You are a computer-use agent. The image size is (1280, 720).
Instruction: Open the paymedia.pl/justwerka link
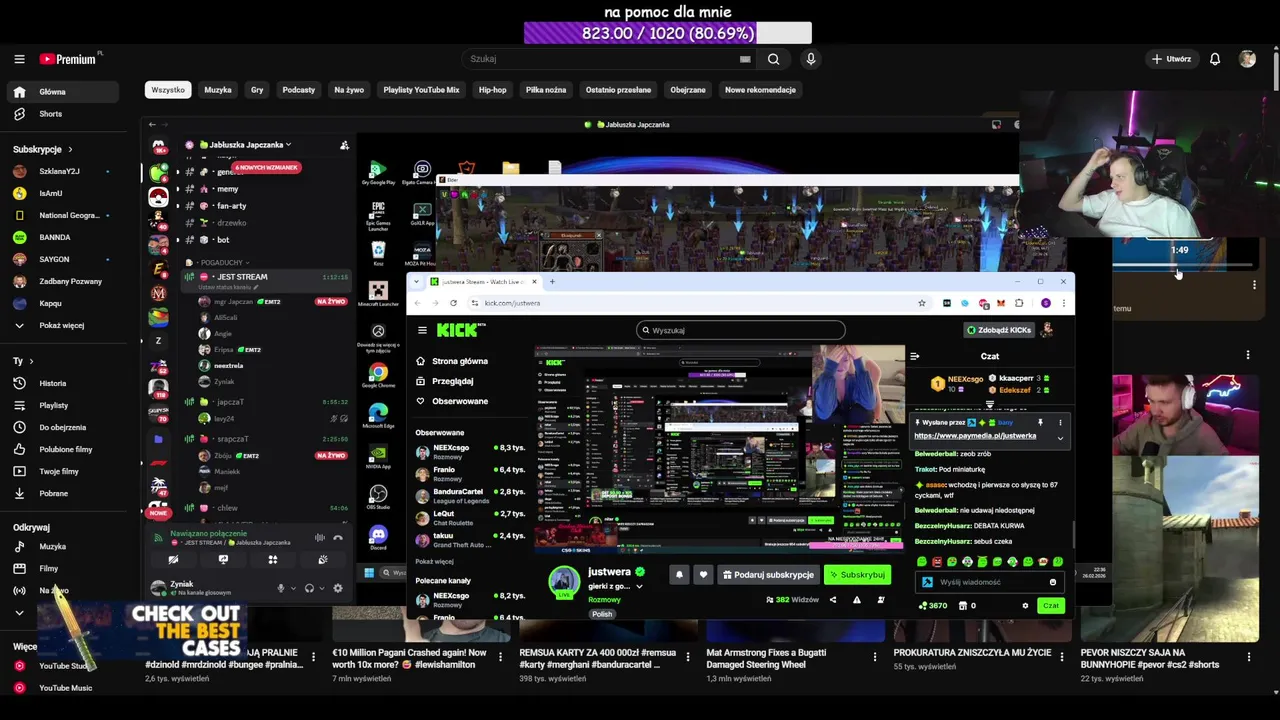tap(975, 436)
